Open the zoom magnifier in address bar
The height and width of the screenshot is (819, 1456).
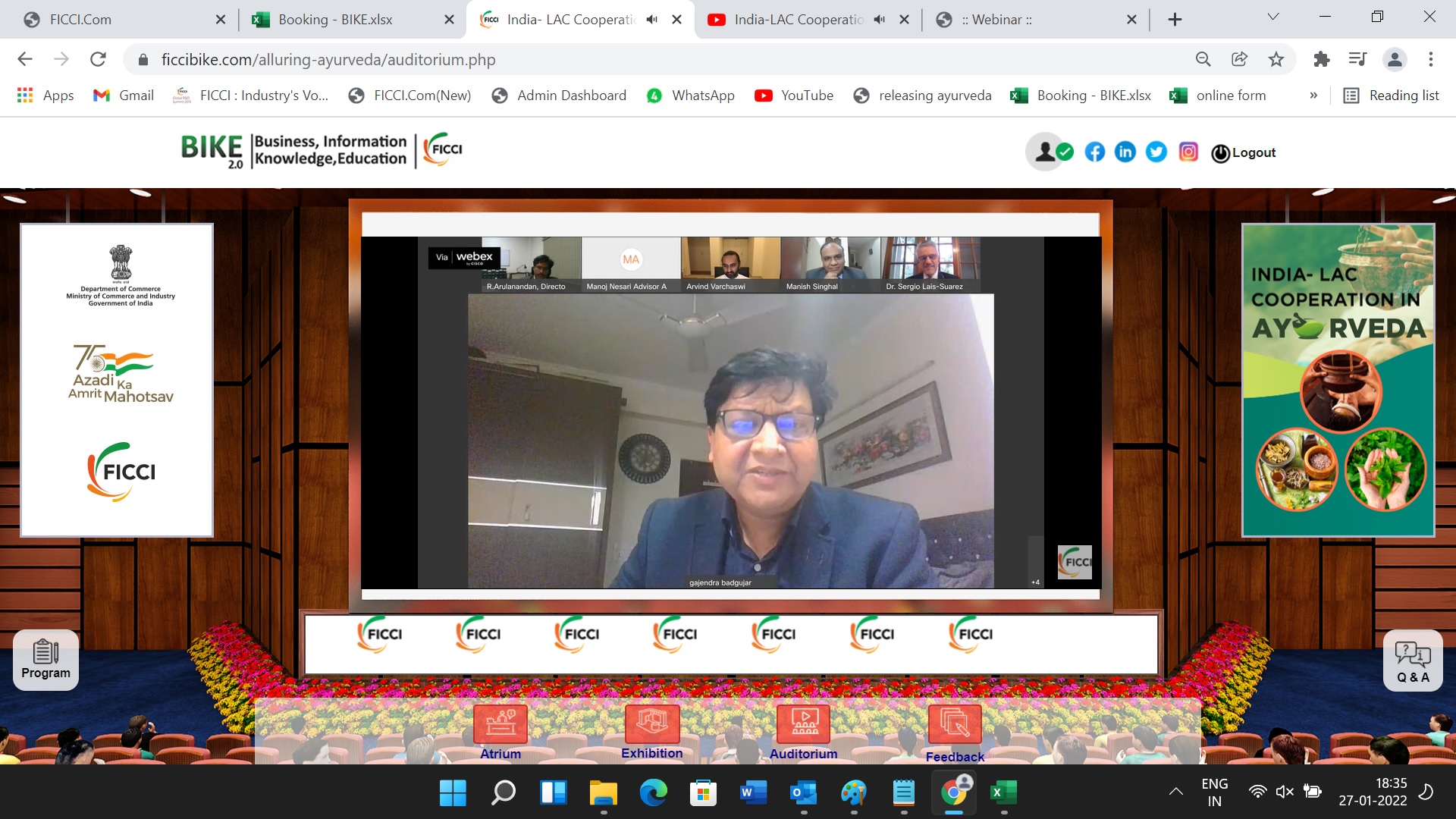click(x=1203, y=59)
